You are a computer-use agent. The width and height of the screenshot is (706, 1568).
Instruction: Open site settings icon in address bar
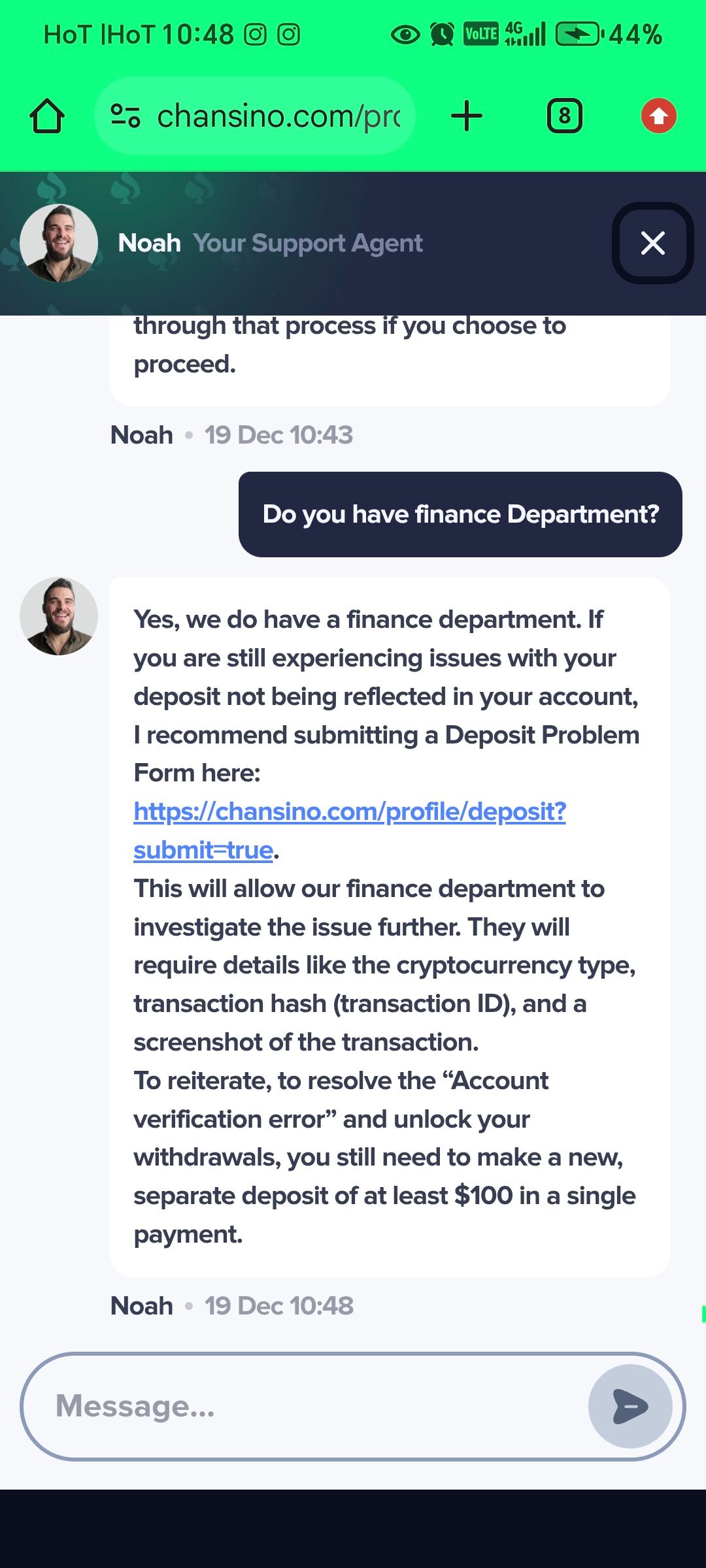(x=126, y=116)
